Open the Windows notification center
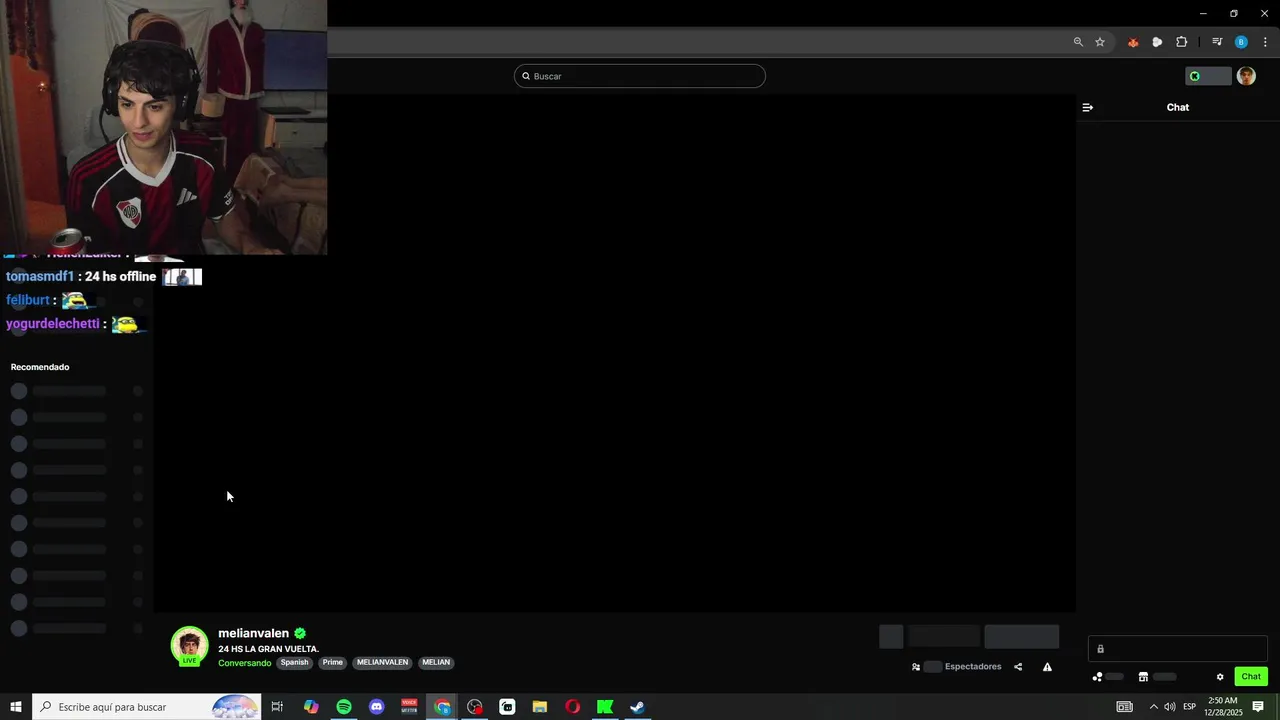This screenshot has height=720, width=1280. [x=1258, y=707]
